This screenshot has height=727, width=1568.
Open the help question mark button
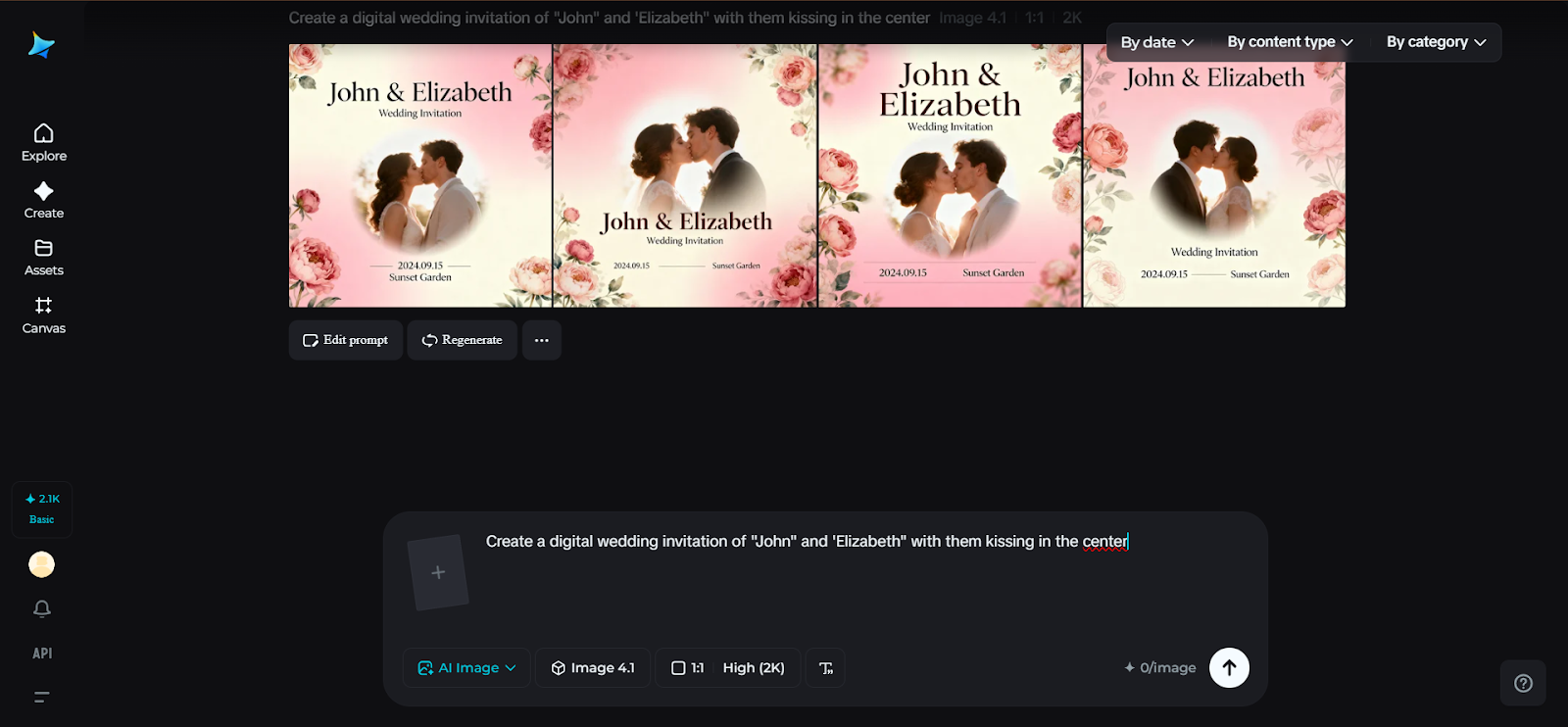point(1523,683)
